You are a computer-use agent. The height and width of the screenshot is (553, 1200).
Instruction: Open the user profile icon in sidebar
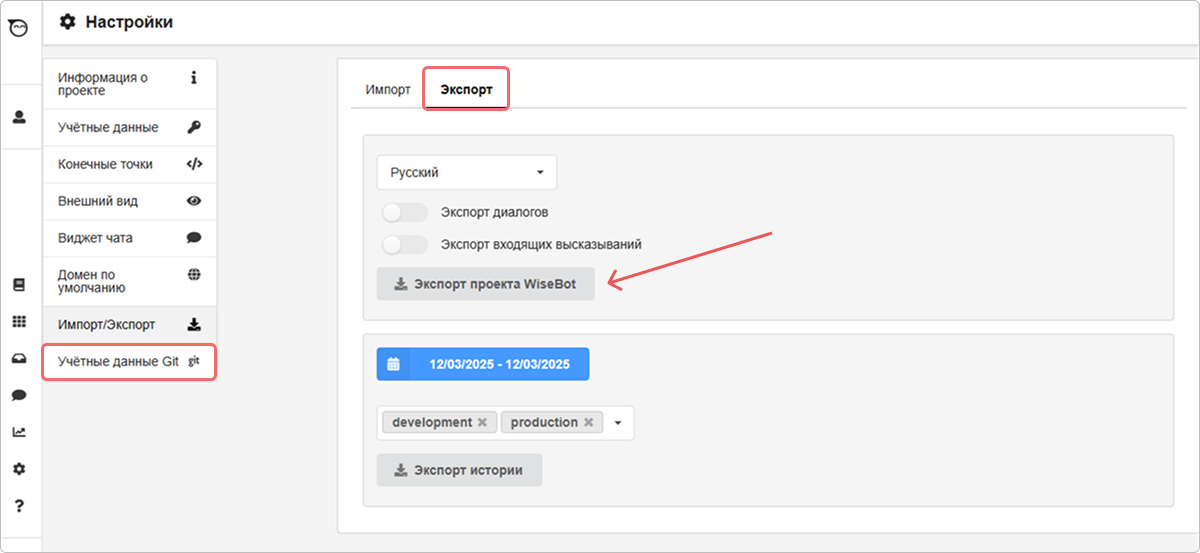click(19, 117)
